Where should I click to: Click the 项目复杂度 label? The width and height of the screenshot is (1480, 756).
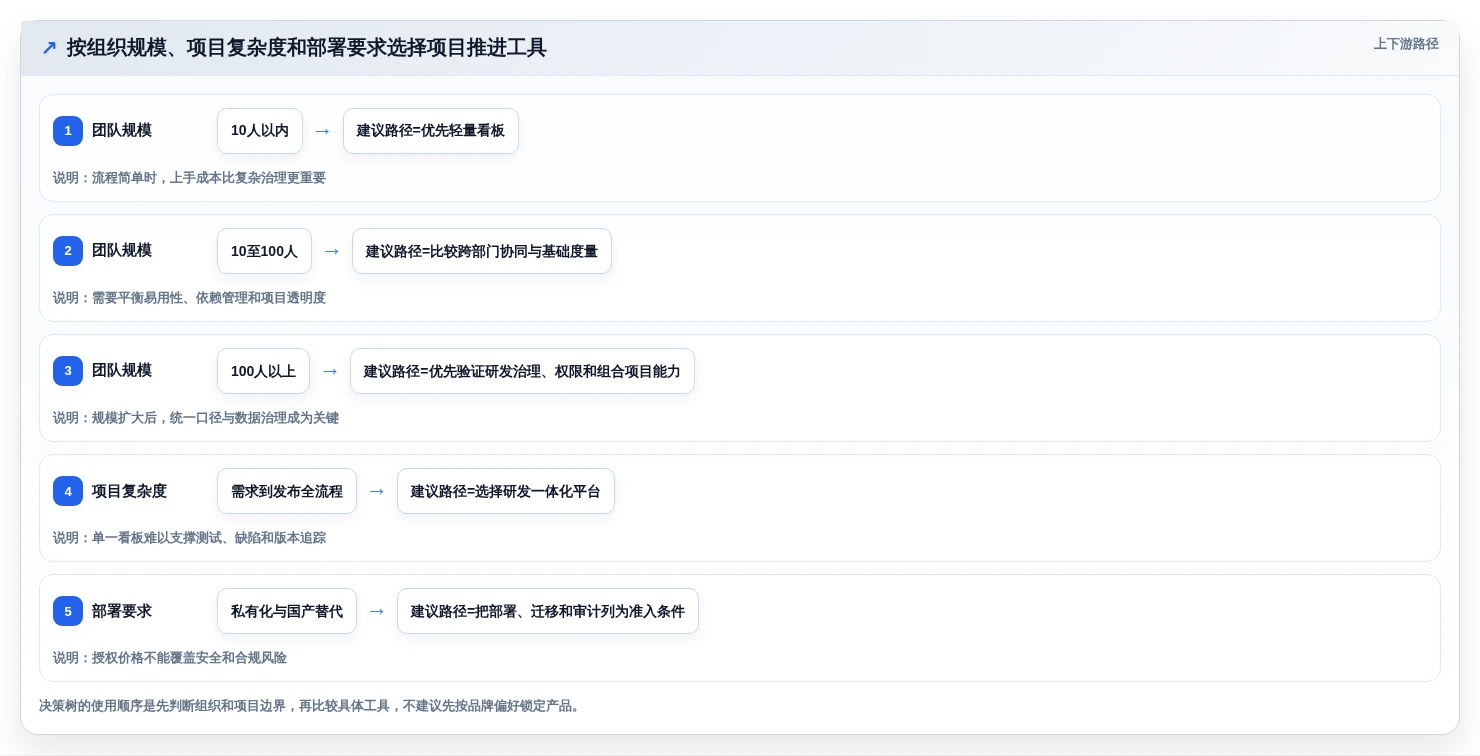[x=130, y=491]
